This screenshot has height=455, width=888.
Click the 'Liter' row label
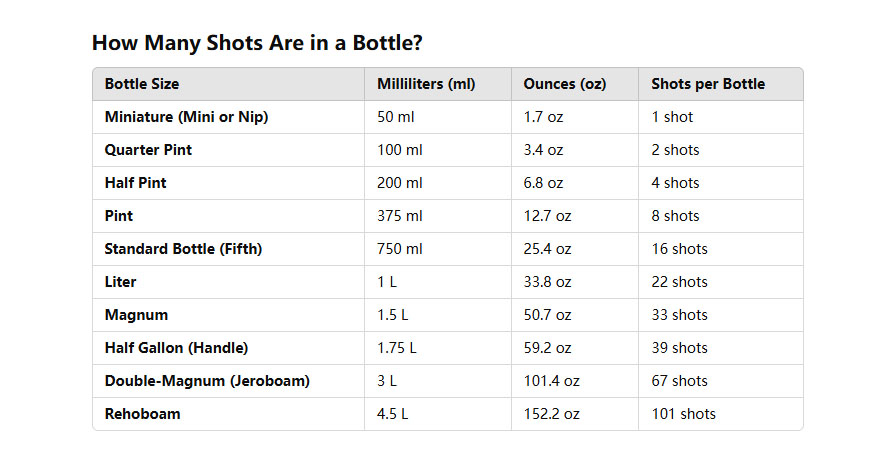tap(119, 282)
